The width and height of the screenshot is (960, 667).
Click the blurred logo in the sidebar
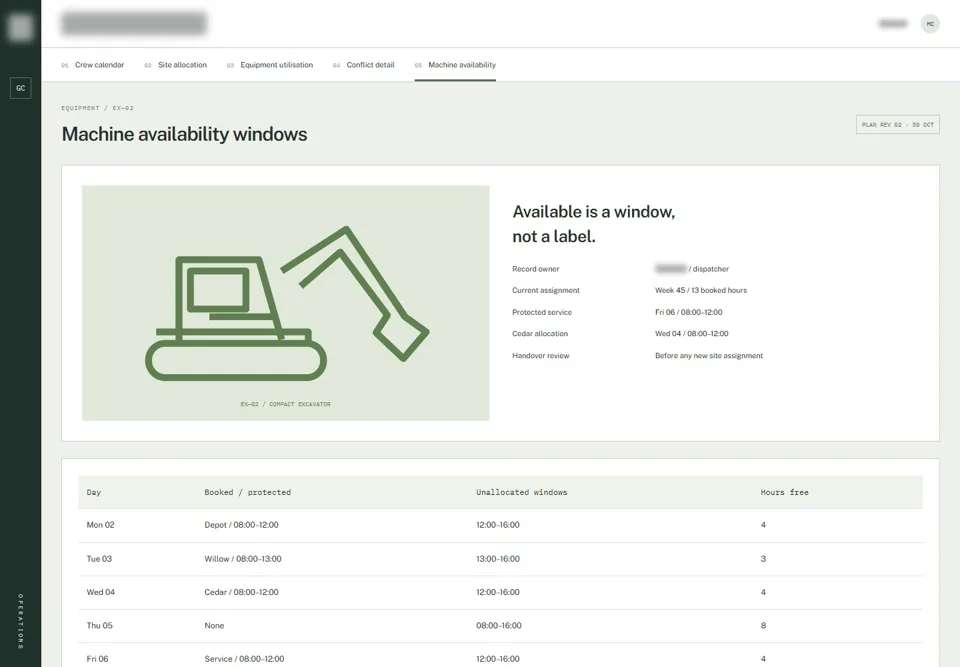[x=21, y=27]
